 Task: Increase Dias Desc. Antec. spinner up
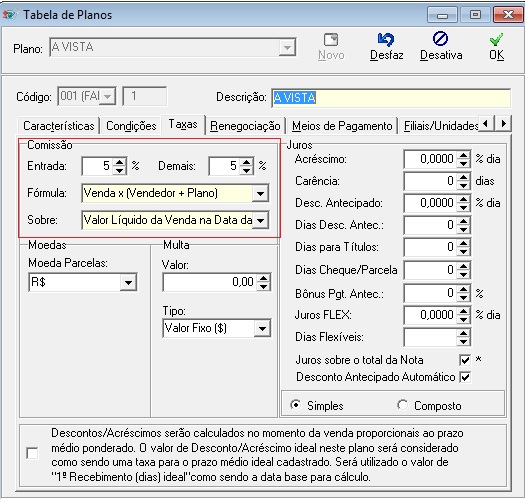pos(464,221)
